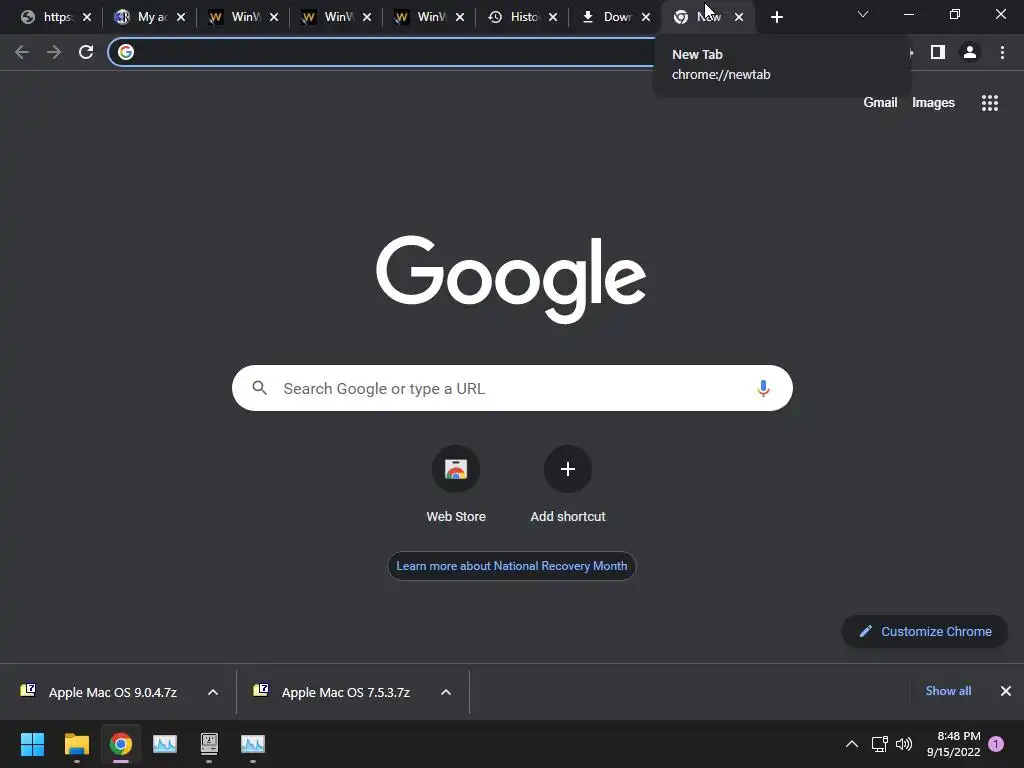The height and width of the screenshot is (768, 1024).
Task: Click the Customize Chrome button
Action: 925,632
